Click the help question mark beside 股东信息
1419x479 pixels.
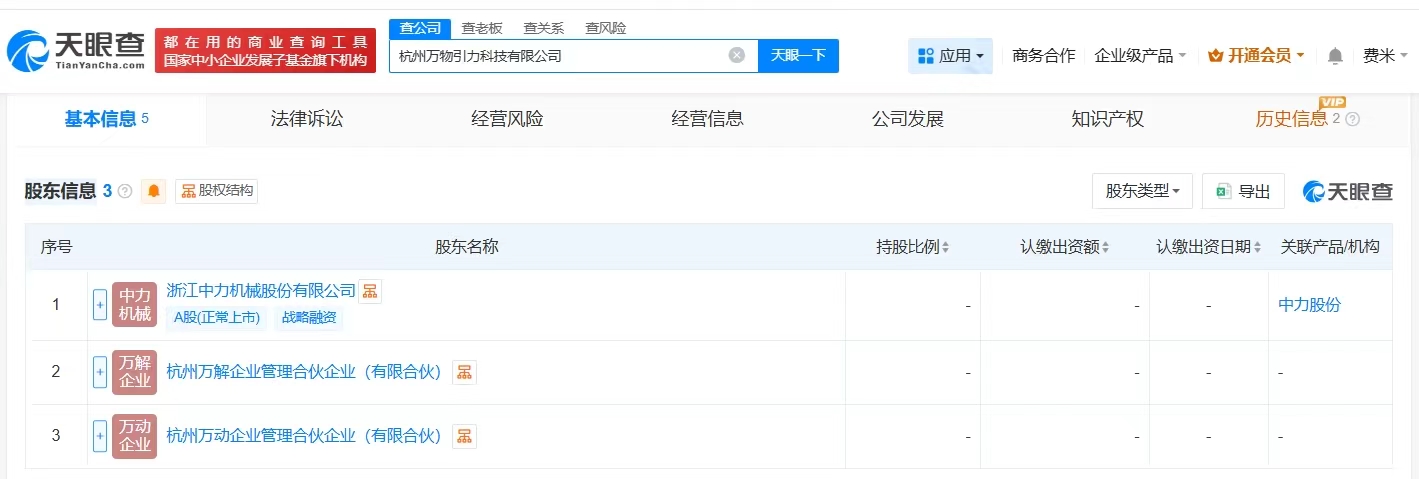[x=125, y=191]
